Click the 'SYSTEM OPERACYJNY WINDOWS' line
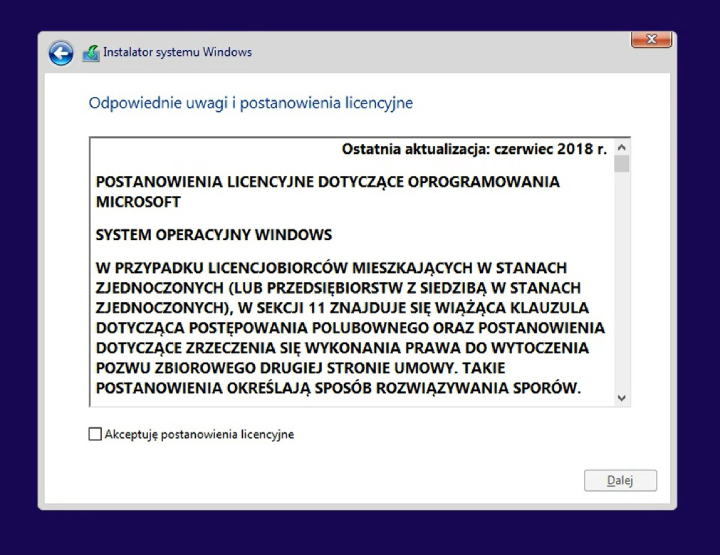Viewport: 720px width, 555px height. [214, 235]
